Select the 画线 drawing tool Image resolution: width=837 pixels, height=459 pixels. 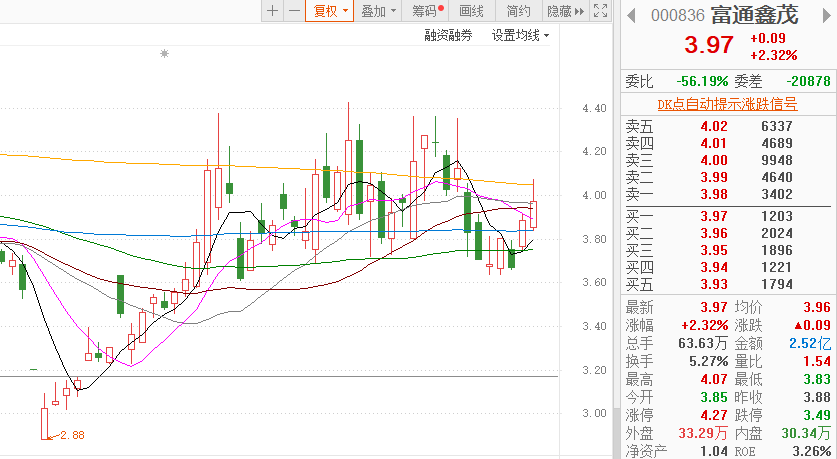(471, 11)
